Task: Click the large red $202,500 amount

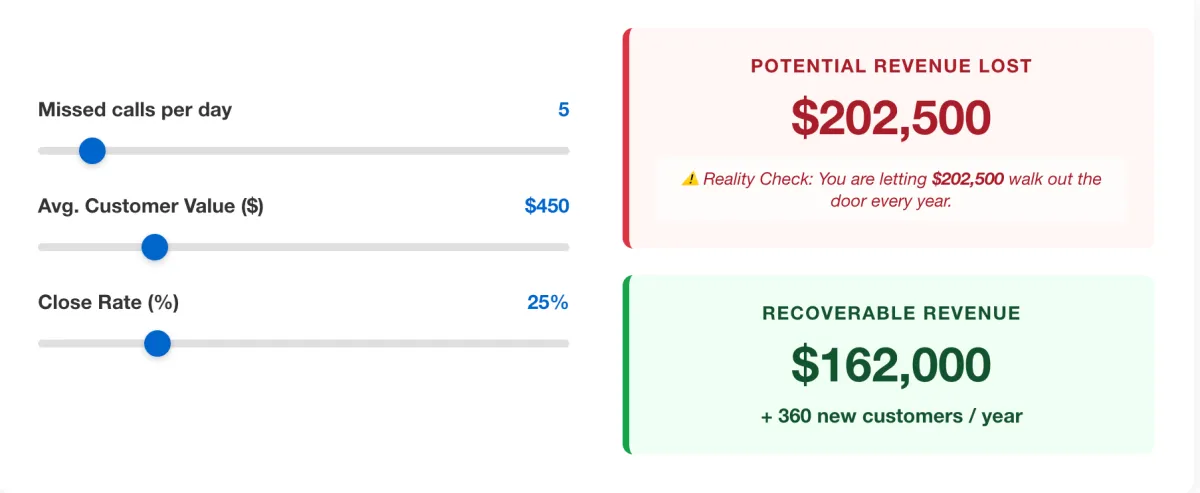Action: pos(891,117)
